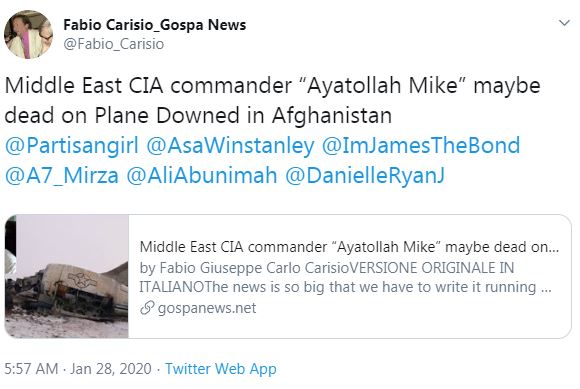Click the "Middle East CIA commander" tweet text

pos(148,85)
